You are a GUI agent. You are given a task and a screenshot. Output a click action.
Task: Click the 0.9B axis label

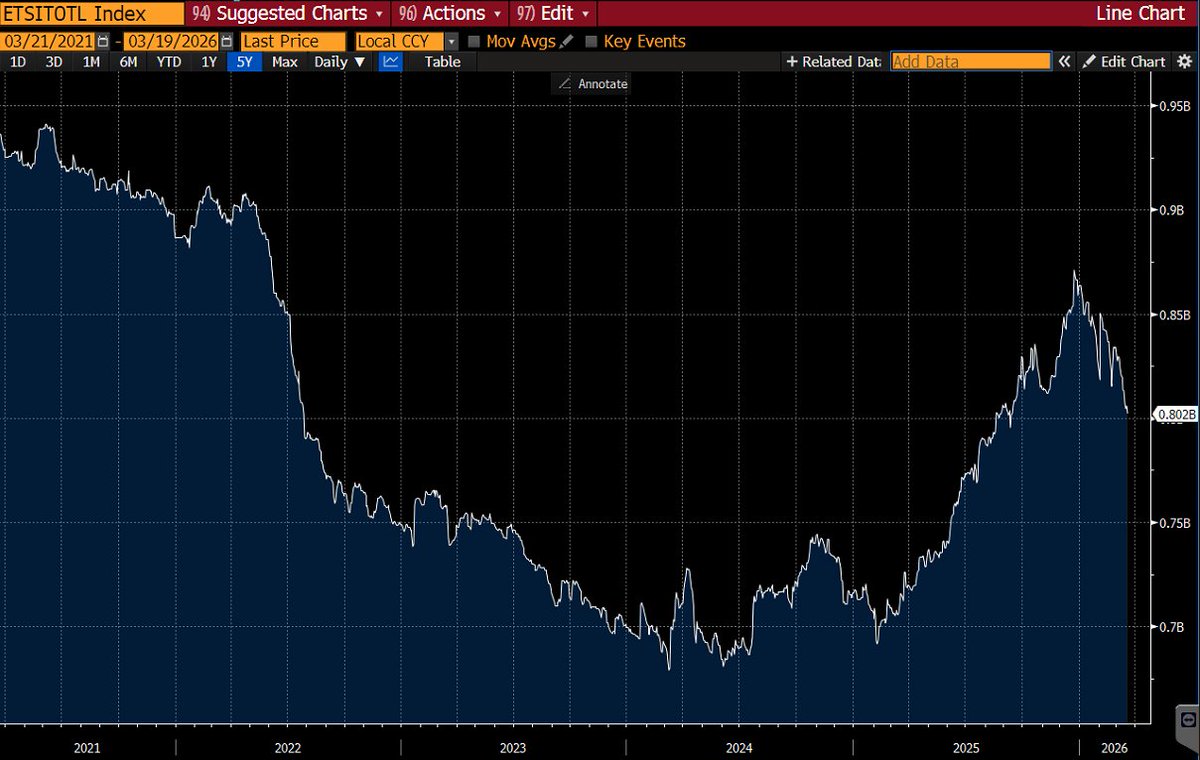tap(1171, 210)
